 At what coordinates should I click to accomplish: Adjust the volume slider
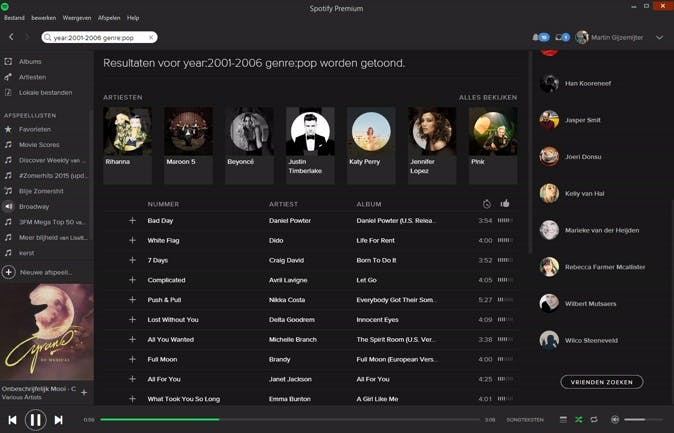[643, 419]
